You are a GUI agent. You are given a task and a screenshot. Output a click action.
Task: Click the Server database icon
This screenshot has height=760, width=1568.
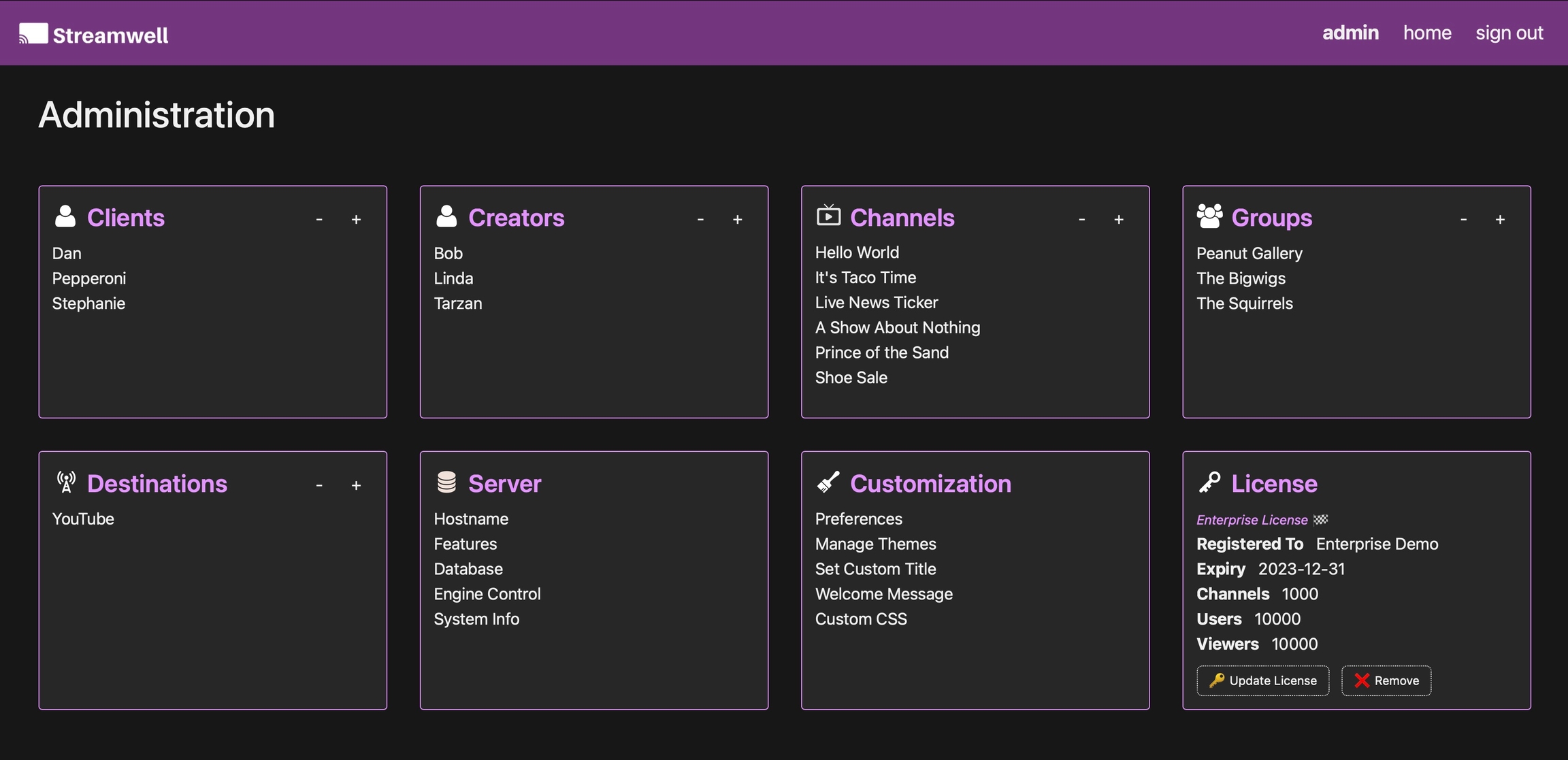446,482
